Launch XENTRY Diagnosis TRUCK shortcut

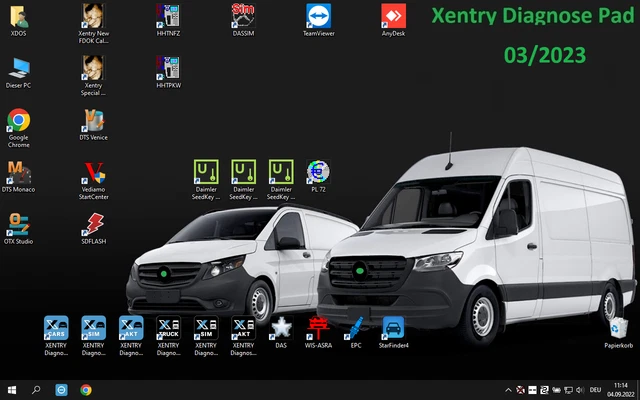(x=168, y=336)
